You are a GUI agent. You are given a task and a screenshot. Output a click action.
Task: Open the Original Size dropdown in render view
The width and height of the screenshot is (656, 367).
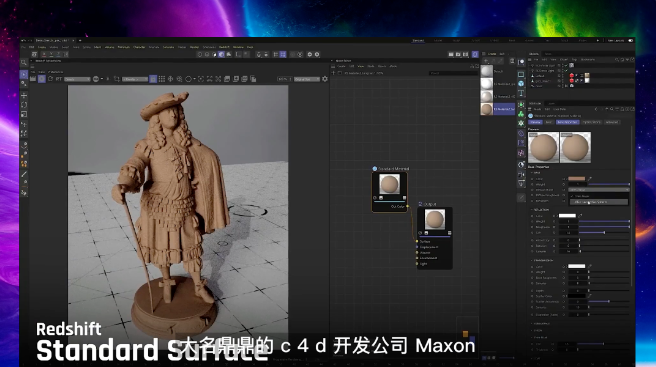click(307, 79)
